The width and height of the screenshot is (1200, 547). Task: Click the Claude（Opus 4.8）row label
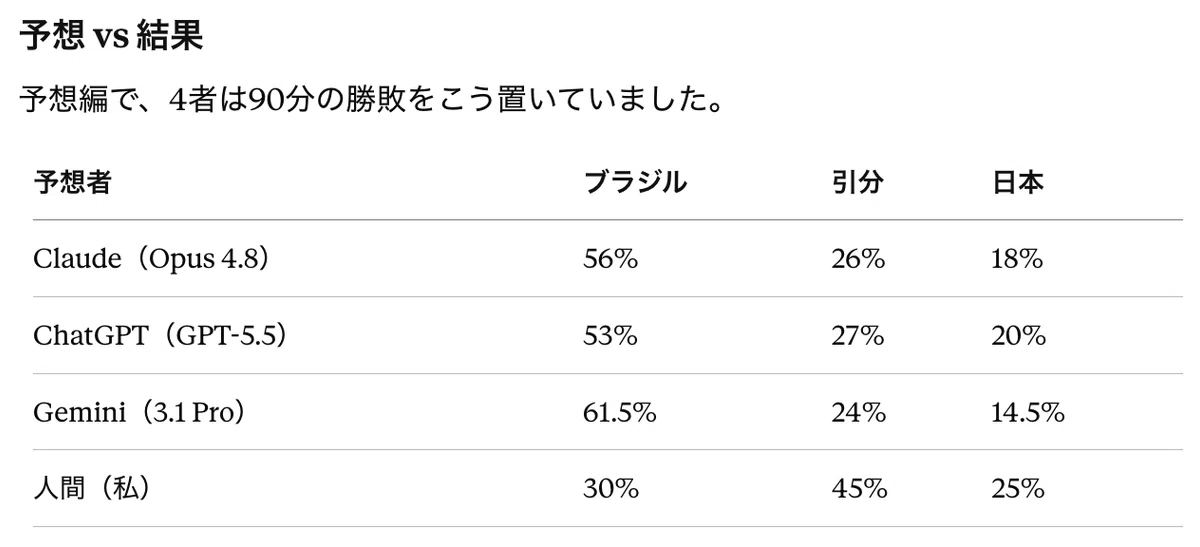[152, 259]
